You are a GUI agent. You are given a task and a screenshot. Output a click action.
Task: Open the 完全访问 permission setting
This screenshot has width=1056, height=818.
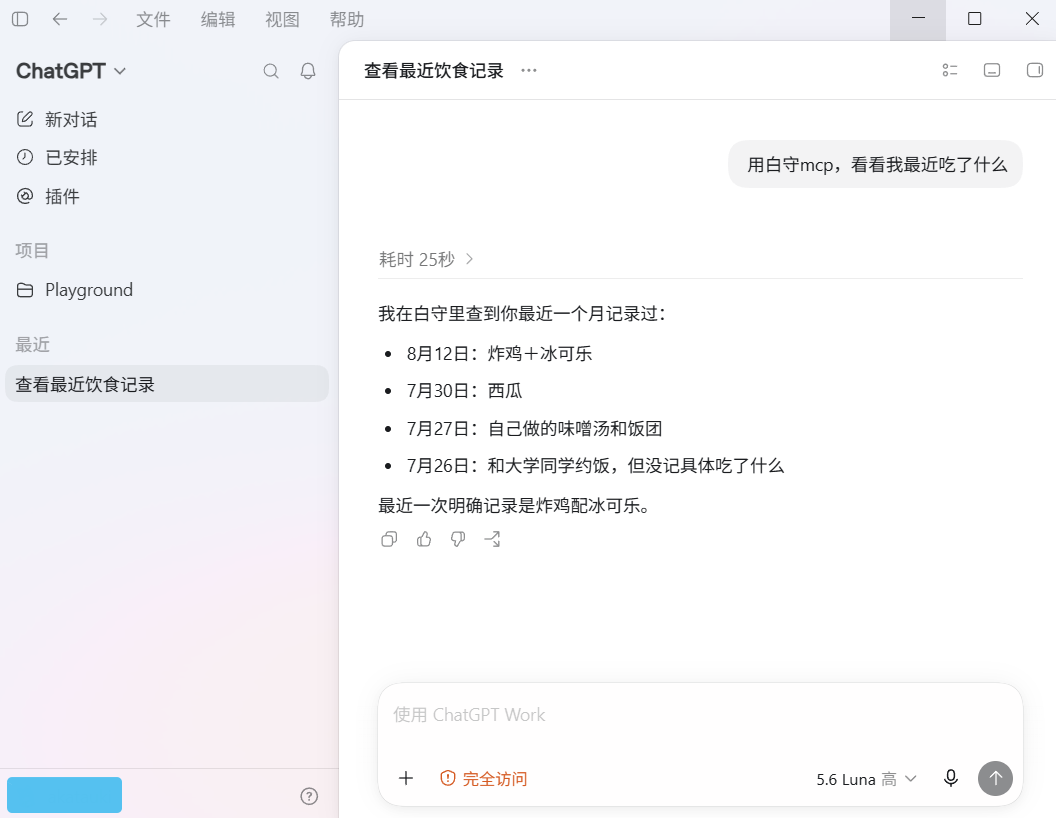(x=484, y=779)
